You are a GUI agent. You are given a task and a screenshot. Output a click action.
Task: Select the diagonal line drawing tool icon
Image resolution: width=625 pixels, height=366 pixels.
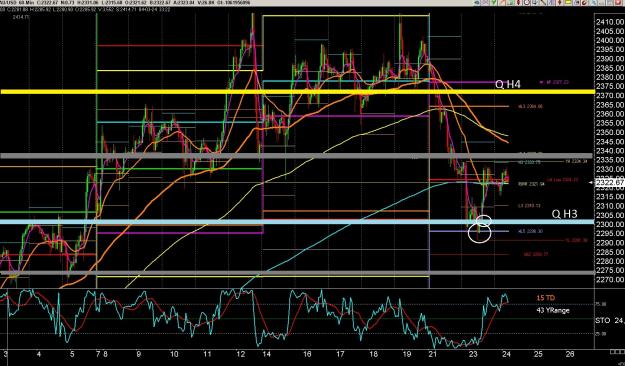pyautogui.click(x=543, y=2)
